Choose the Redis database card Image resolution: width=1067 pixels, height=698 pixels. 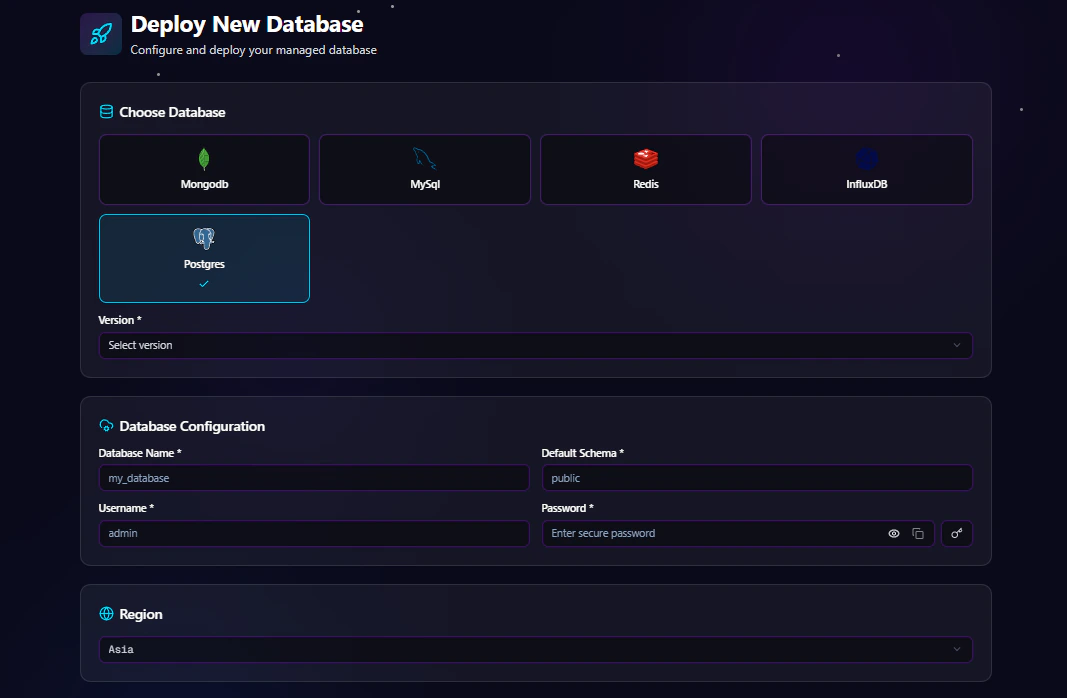tap(646, 169)
